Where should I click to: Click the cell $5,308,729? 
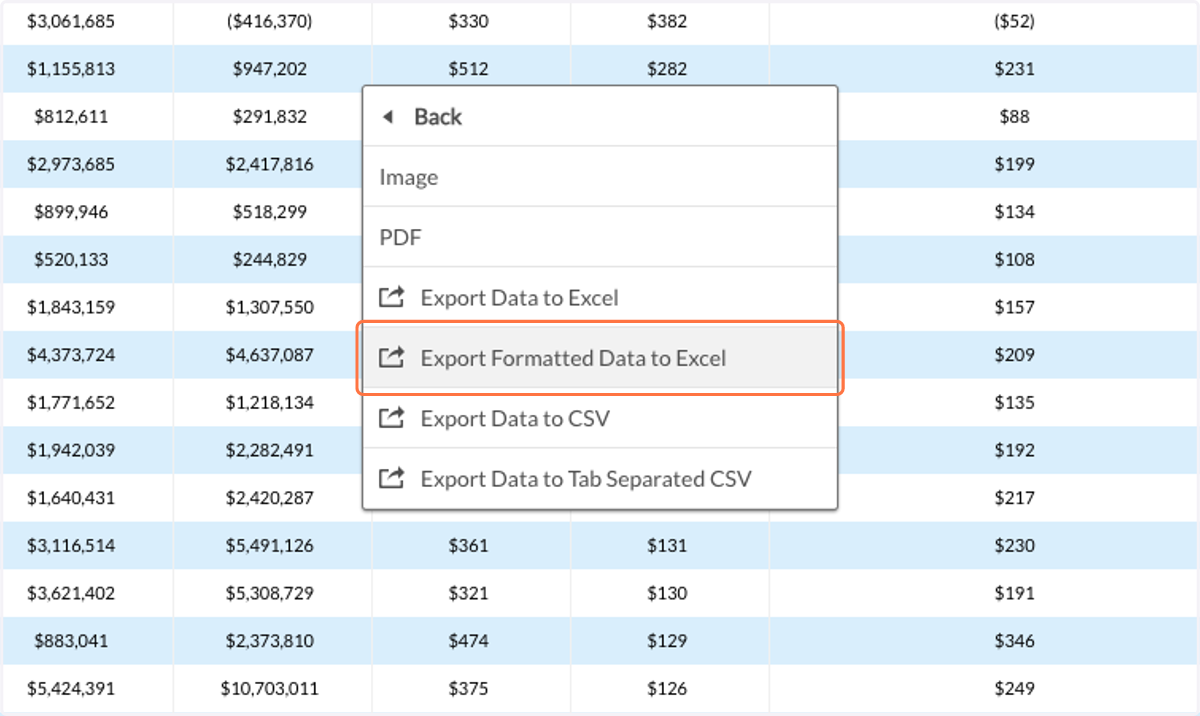[270, 593]
